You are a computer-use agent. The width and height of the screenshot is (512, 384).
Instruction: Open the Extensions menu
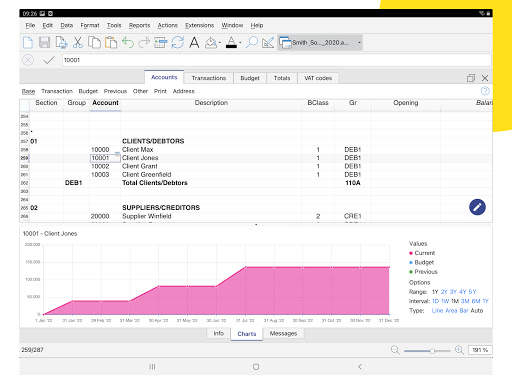199,25
